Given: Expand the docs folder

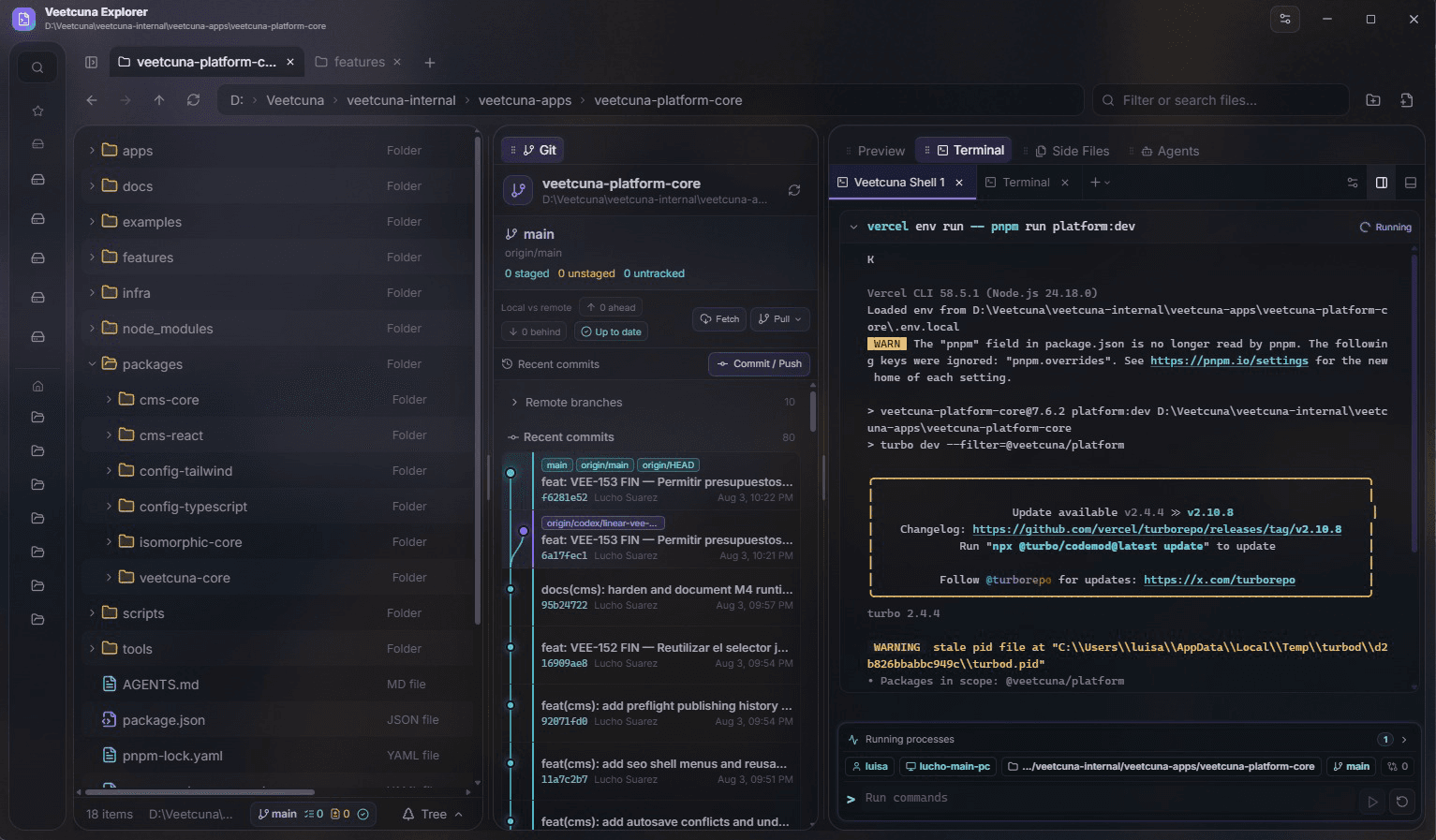Looking at the screenshot, I should coord(92,185).
